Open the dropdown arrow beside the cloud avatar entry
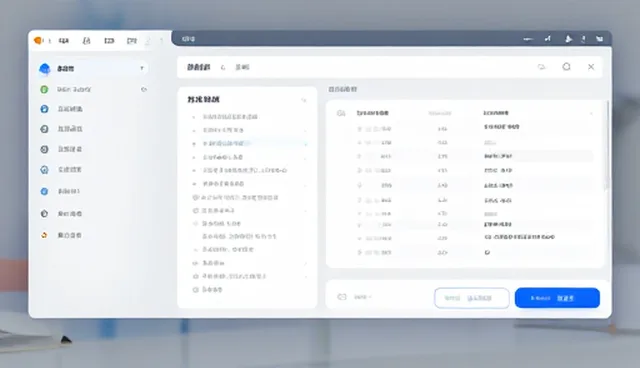Viewport: 640px width, 368px height. tap(142, 68)
